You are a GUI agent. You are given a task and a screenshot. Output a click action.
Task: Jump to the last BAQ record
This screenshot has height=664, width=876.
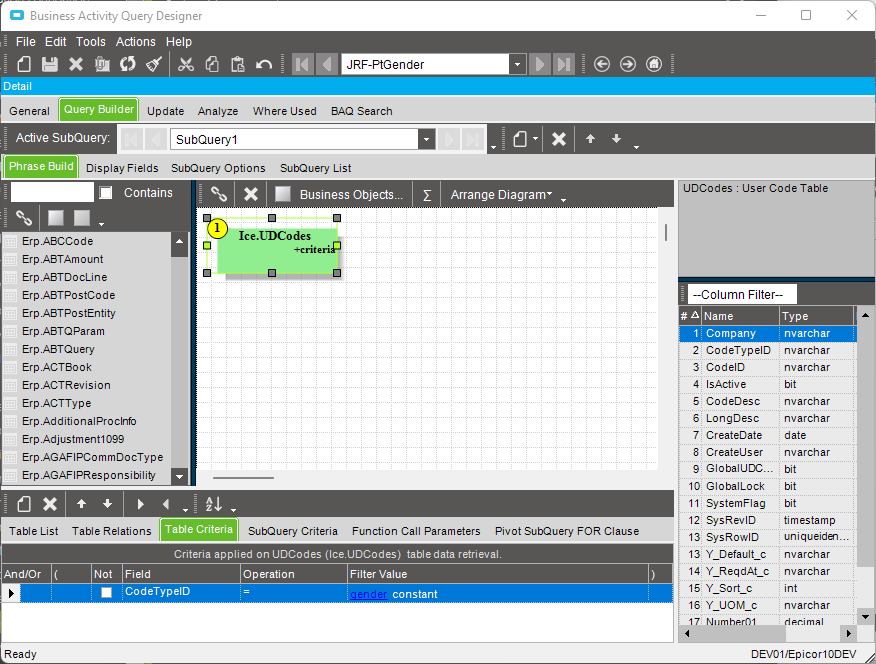click(x=564, y=64)
